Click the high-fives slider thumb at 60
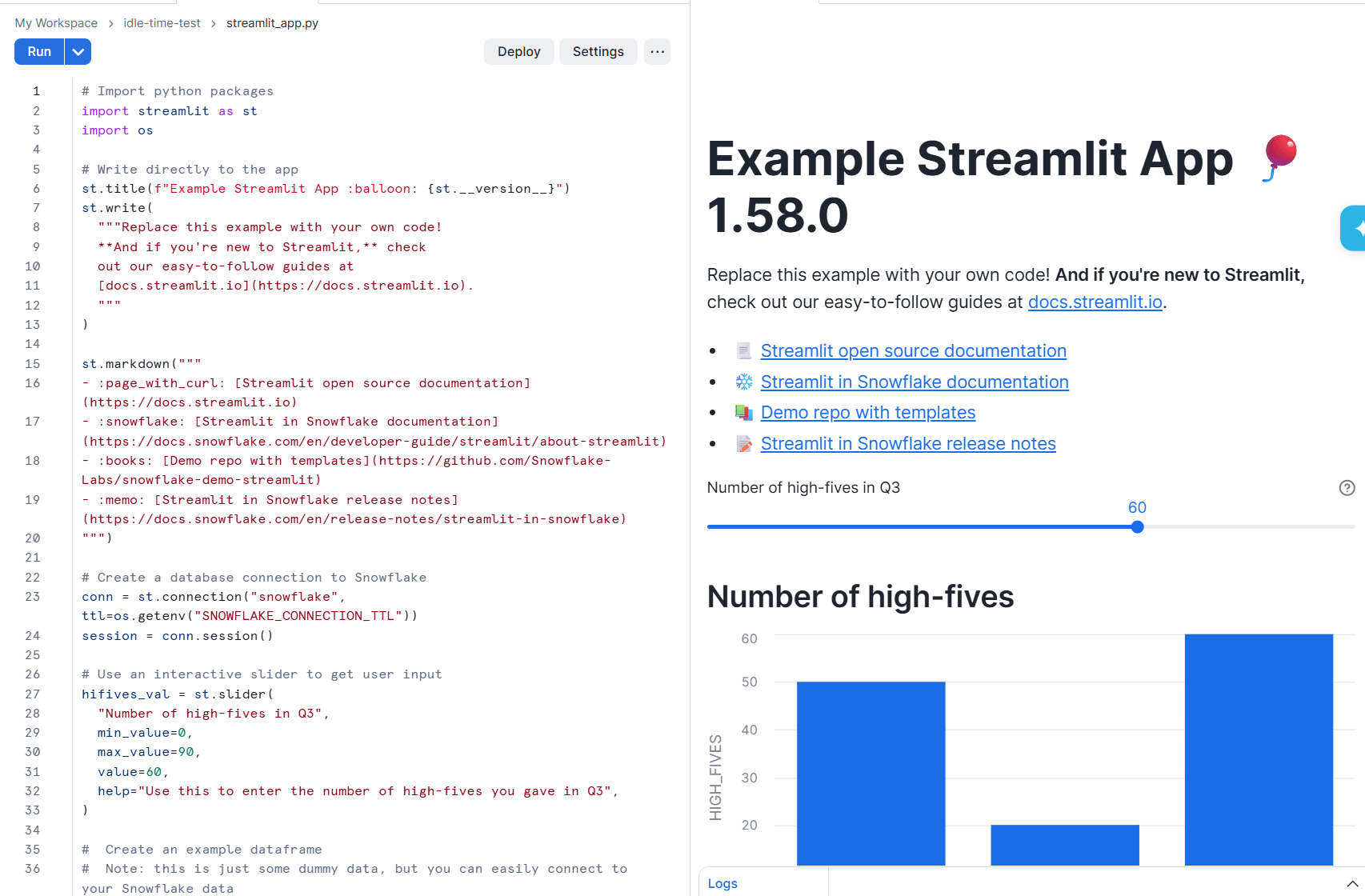 1137,527
